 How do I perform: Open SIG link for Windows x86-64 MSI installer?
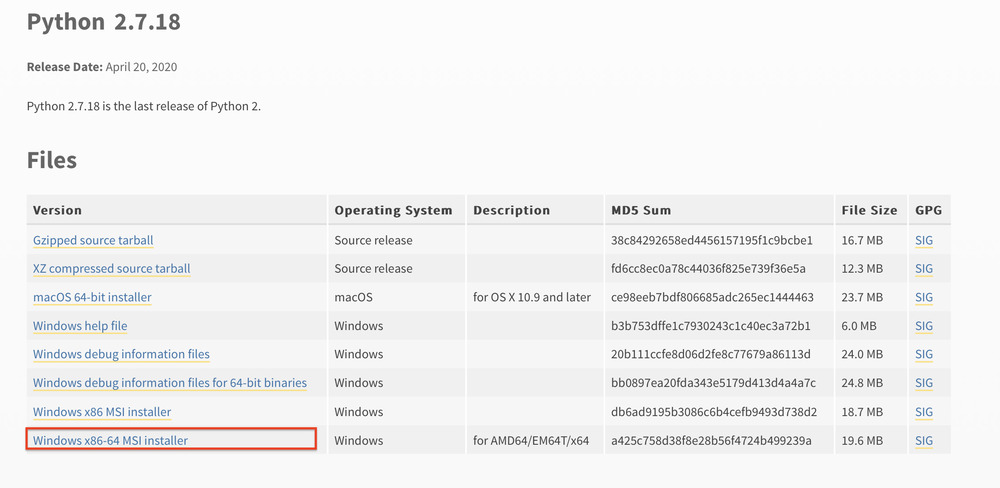click(x=924, y=440)
